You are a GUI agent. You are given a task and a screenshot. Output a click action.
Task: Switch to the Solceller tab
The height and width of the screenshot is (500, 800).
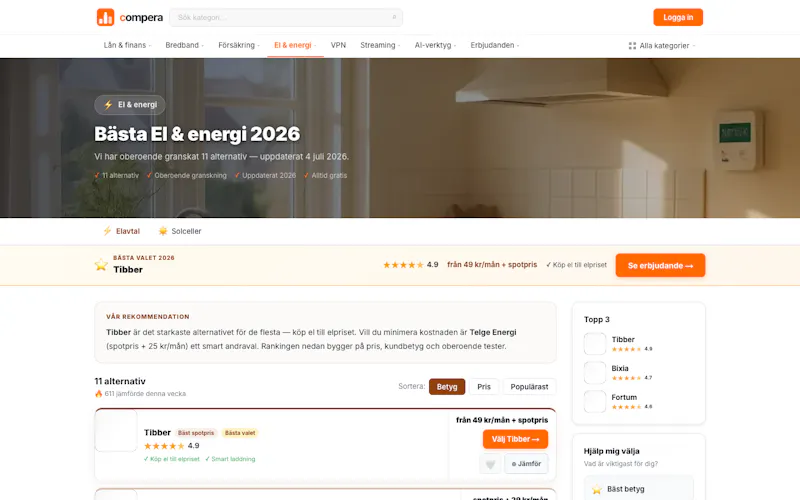tap(180, 231)
